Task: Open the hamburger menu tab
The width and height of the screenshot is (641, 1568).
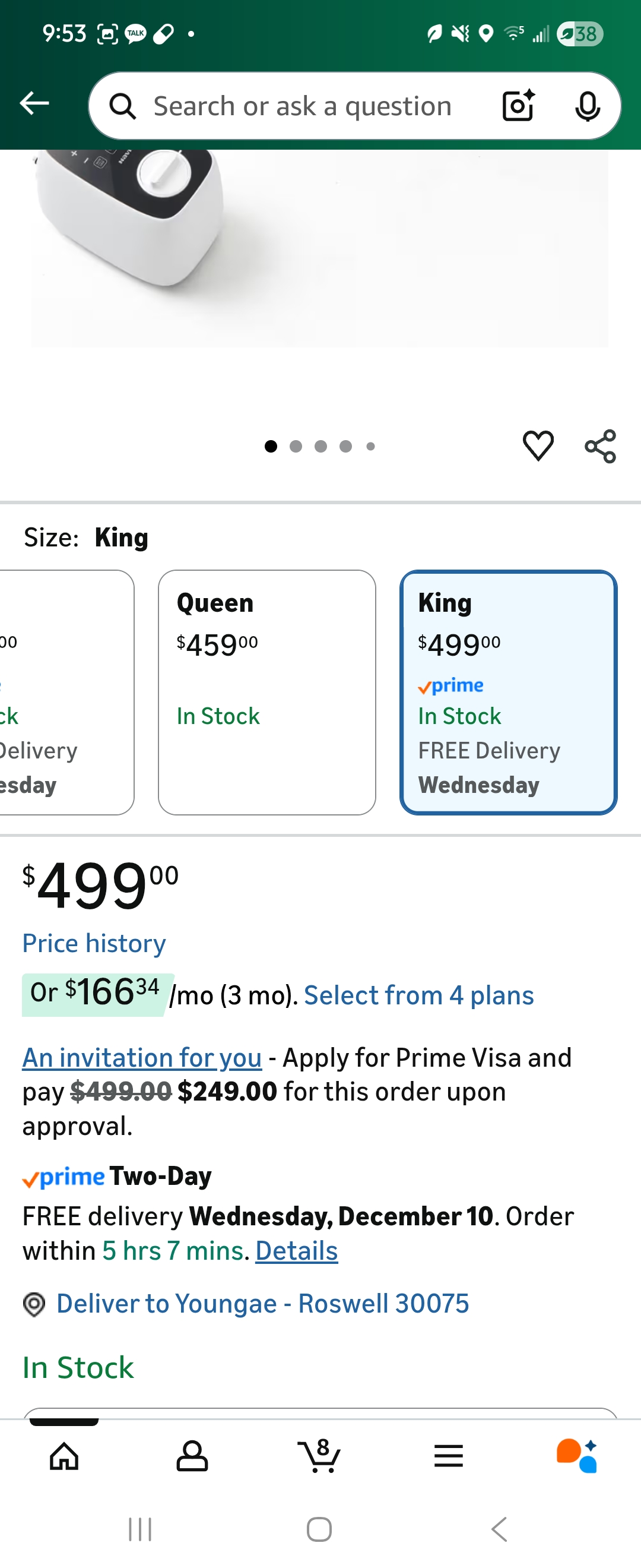Action: pyautogui.click(x=448, y=1456)
